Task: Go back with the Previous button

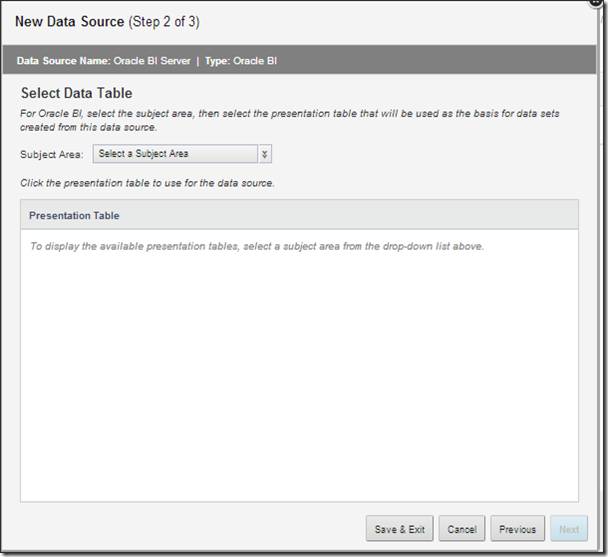Action: (x=518, y=529)
